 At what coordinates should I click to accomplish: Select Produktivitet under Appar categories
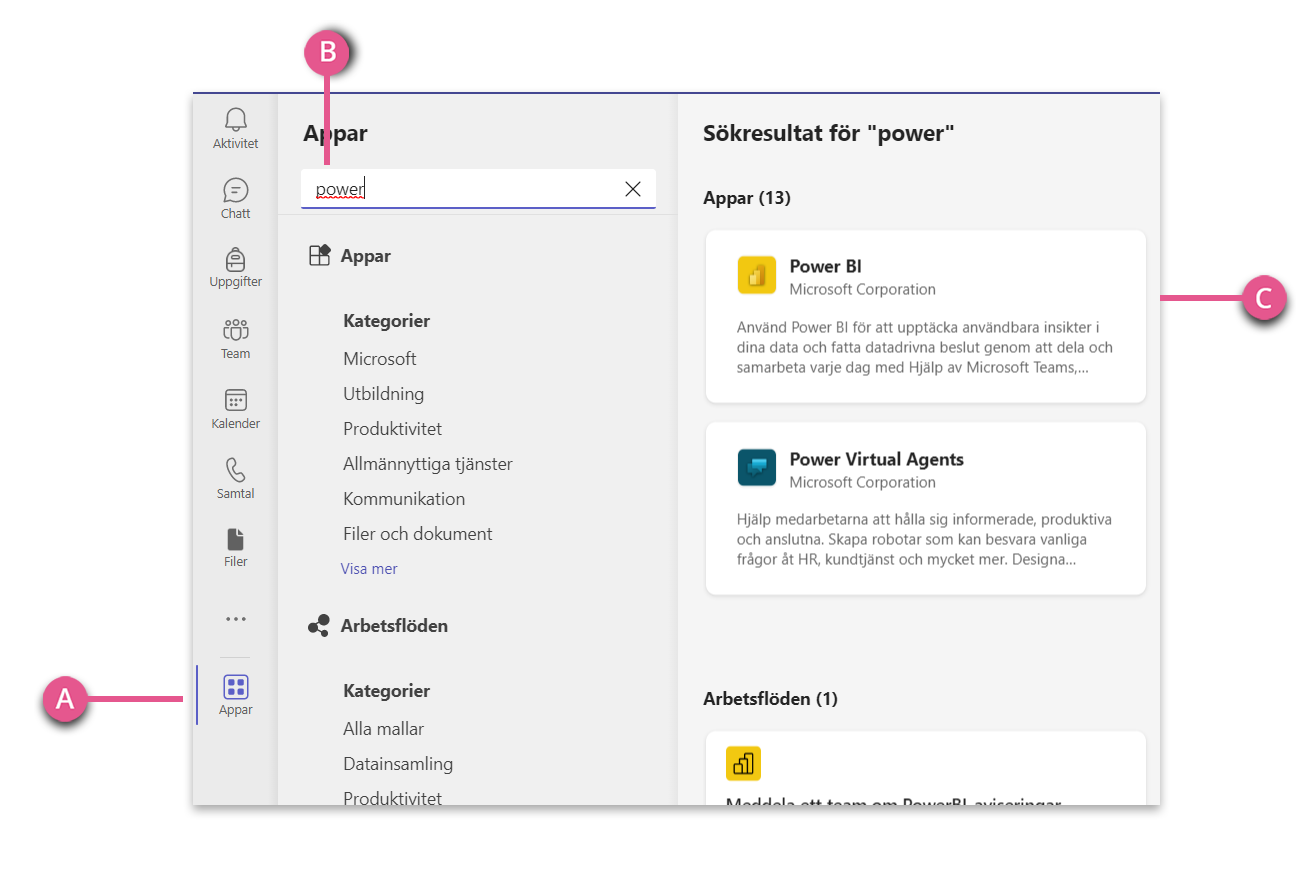pyautogui.click(x=393, y=429)
